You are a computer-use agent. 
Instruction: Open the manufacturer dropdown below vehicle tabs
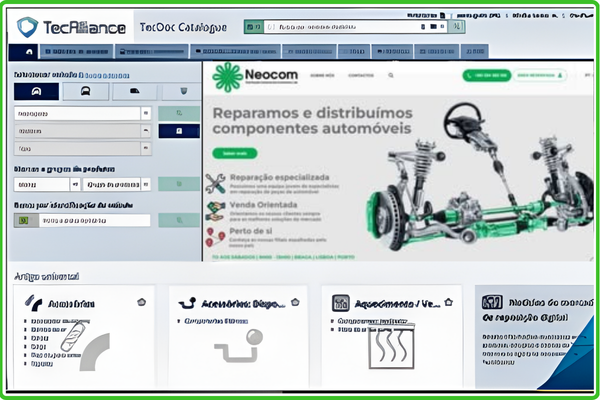(x=83, y=114)
